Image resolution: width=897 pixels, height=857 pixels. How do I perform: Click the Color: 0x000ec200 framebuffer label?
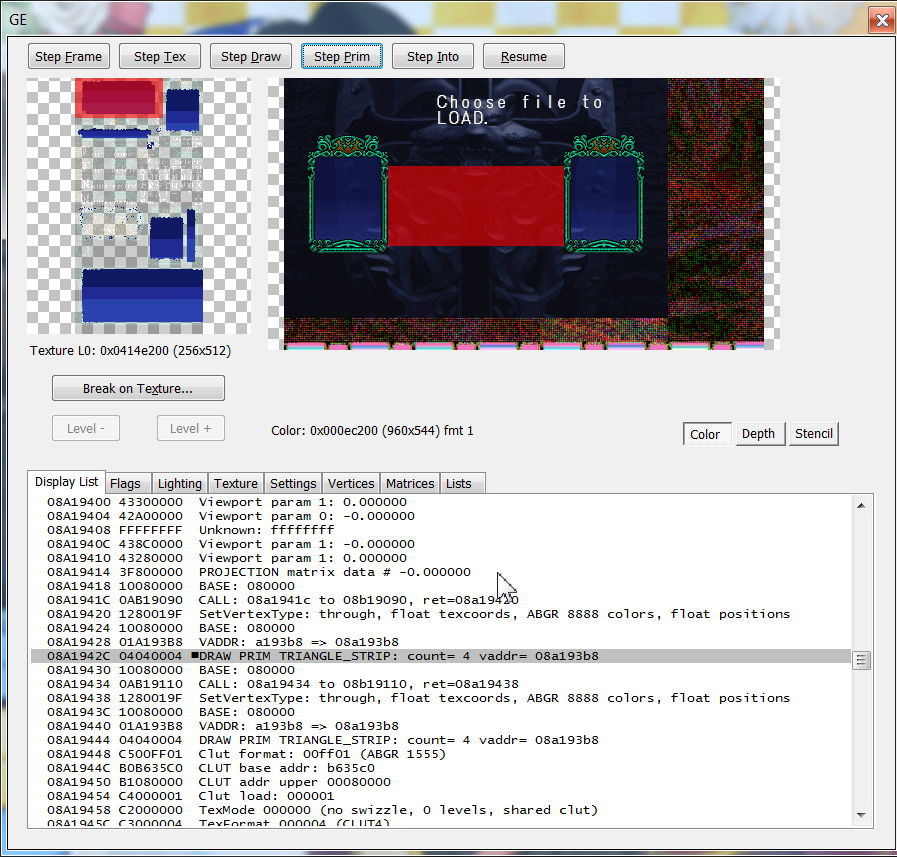pyautogui.click(x=372, y=431)
